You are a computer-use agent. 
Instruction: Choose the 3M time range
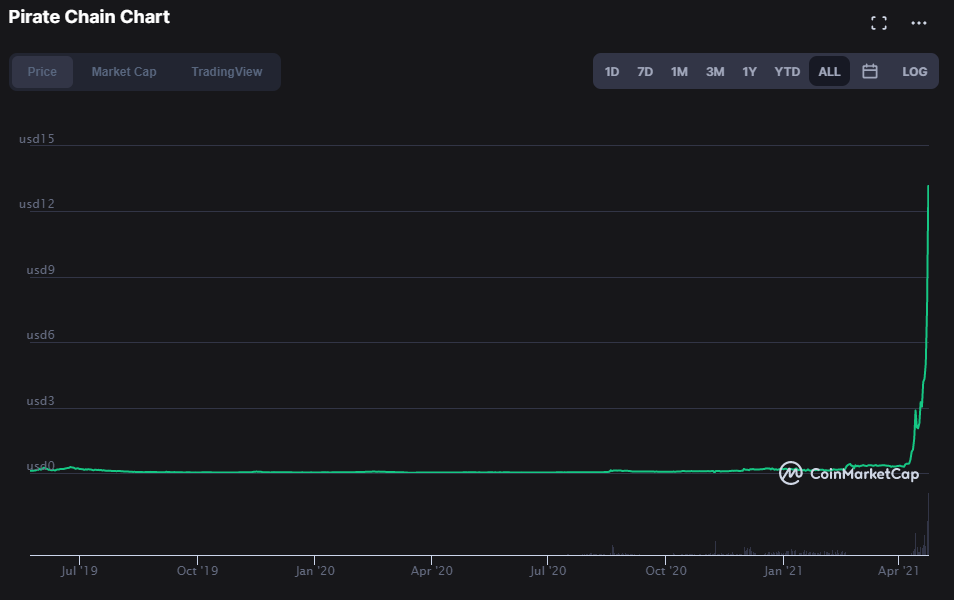pyautogui.click(x=715, y=72)
